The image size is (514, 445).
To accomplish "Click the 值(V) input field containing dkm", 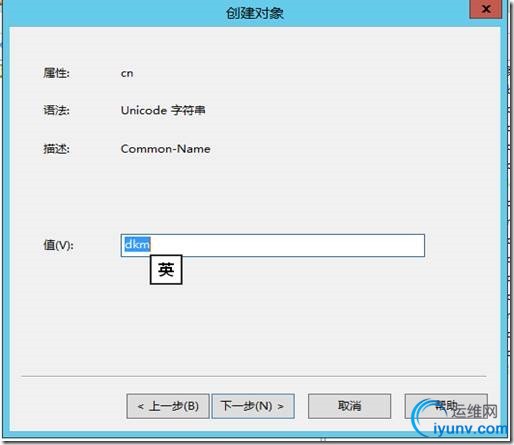I will pyautogui.click(x=272, y=245).
